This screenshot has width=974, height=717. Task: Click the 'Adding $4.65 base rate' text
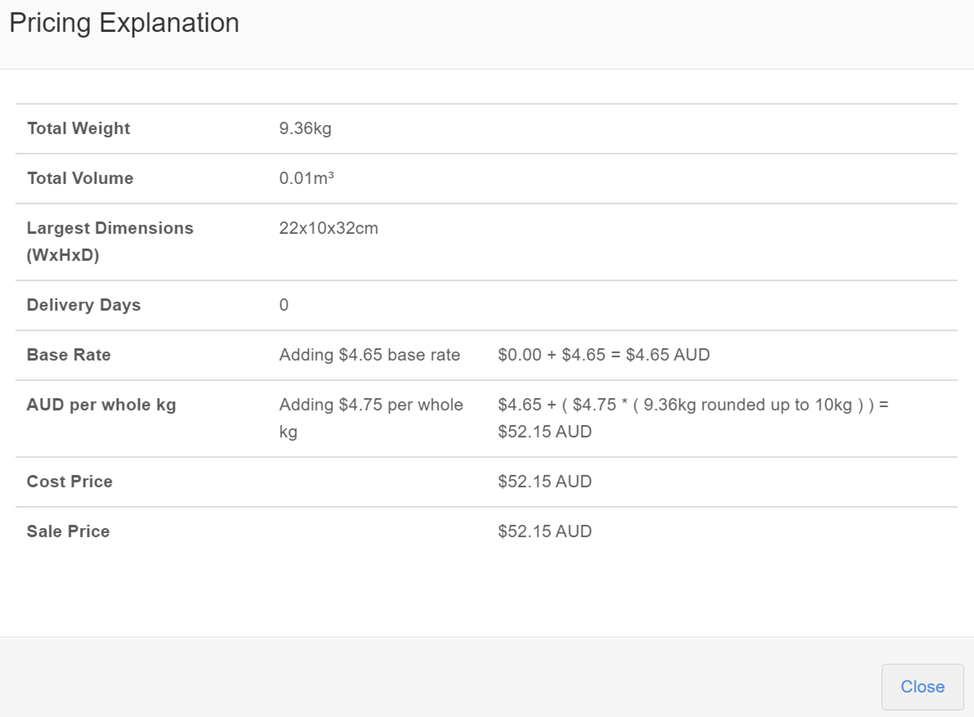(370, 355)
